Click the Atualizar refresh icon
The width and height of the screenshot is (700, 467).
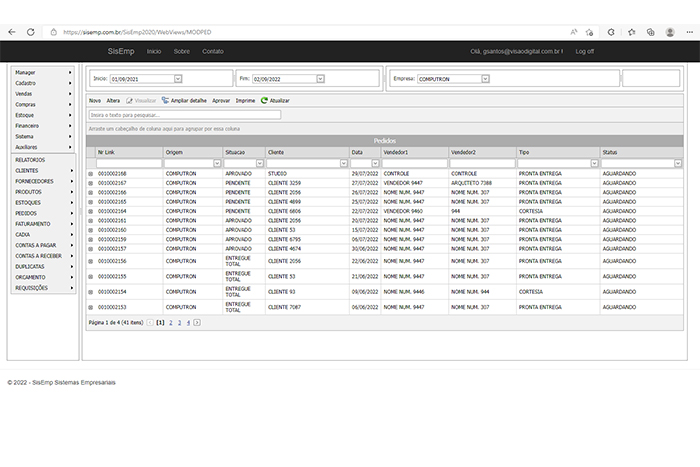coord(264,101)
